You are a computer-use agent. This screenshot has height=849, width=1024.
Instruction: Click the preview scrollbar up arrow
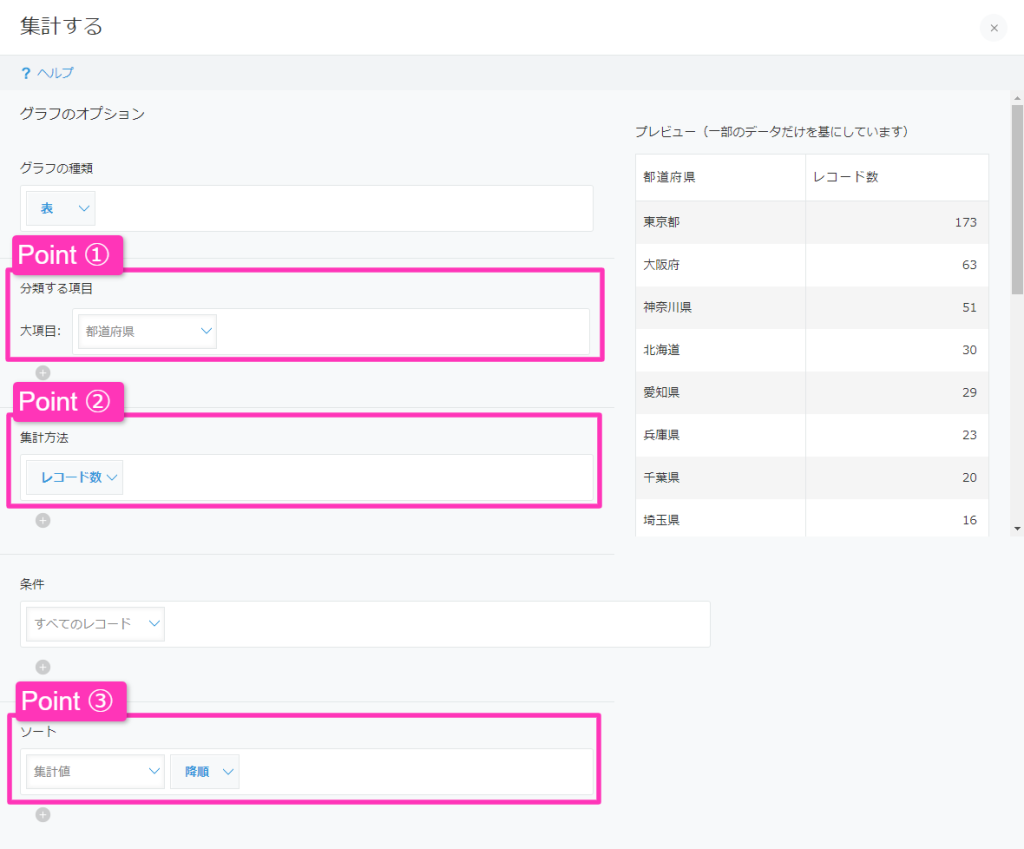[1017, 98]
